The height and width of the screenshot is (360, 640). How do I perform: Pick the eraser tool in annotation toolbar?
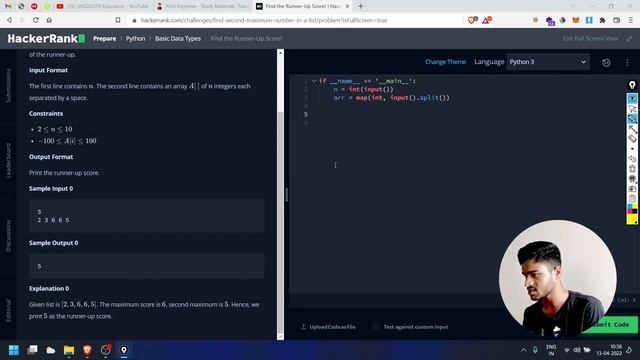[x=632, y=138]
